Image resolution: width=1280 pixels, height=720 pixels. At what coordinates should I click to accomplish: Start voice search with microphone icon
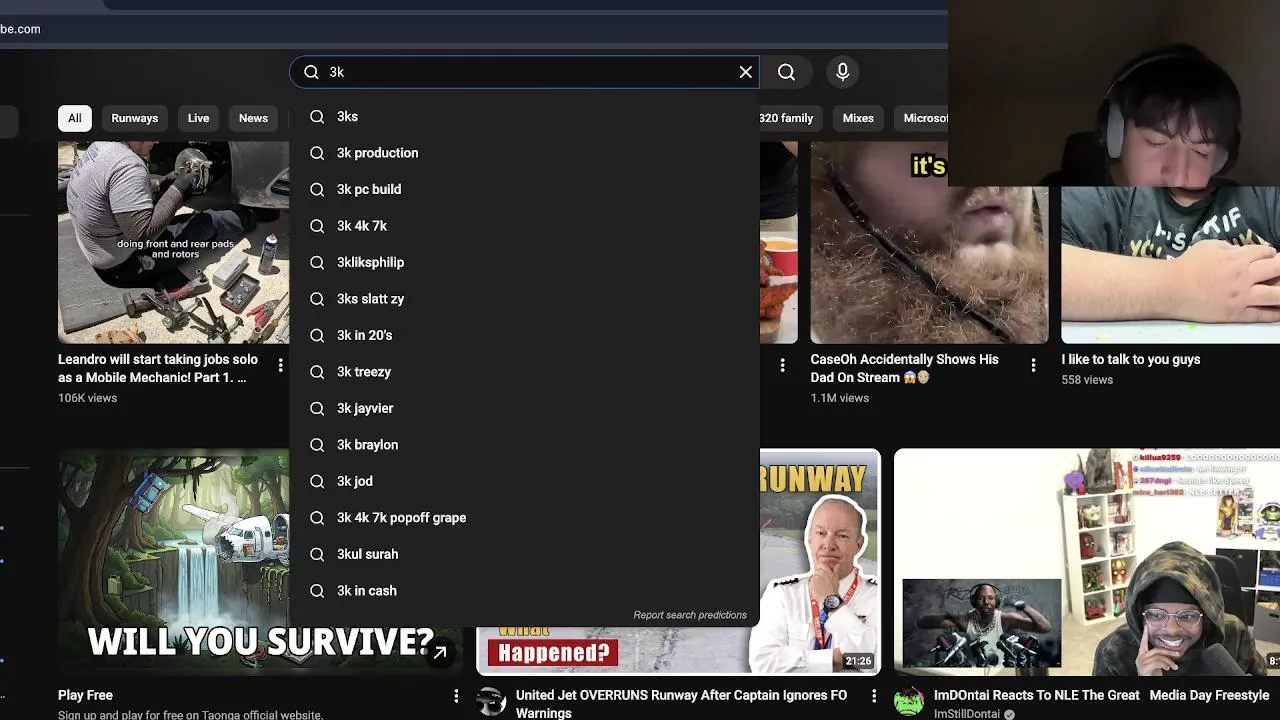[x=842, y=72]
